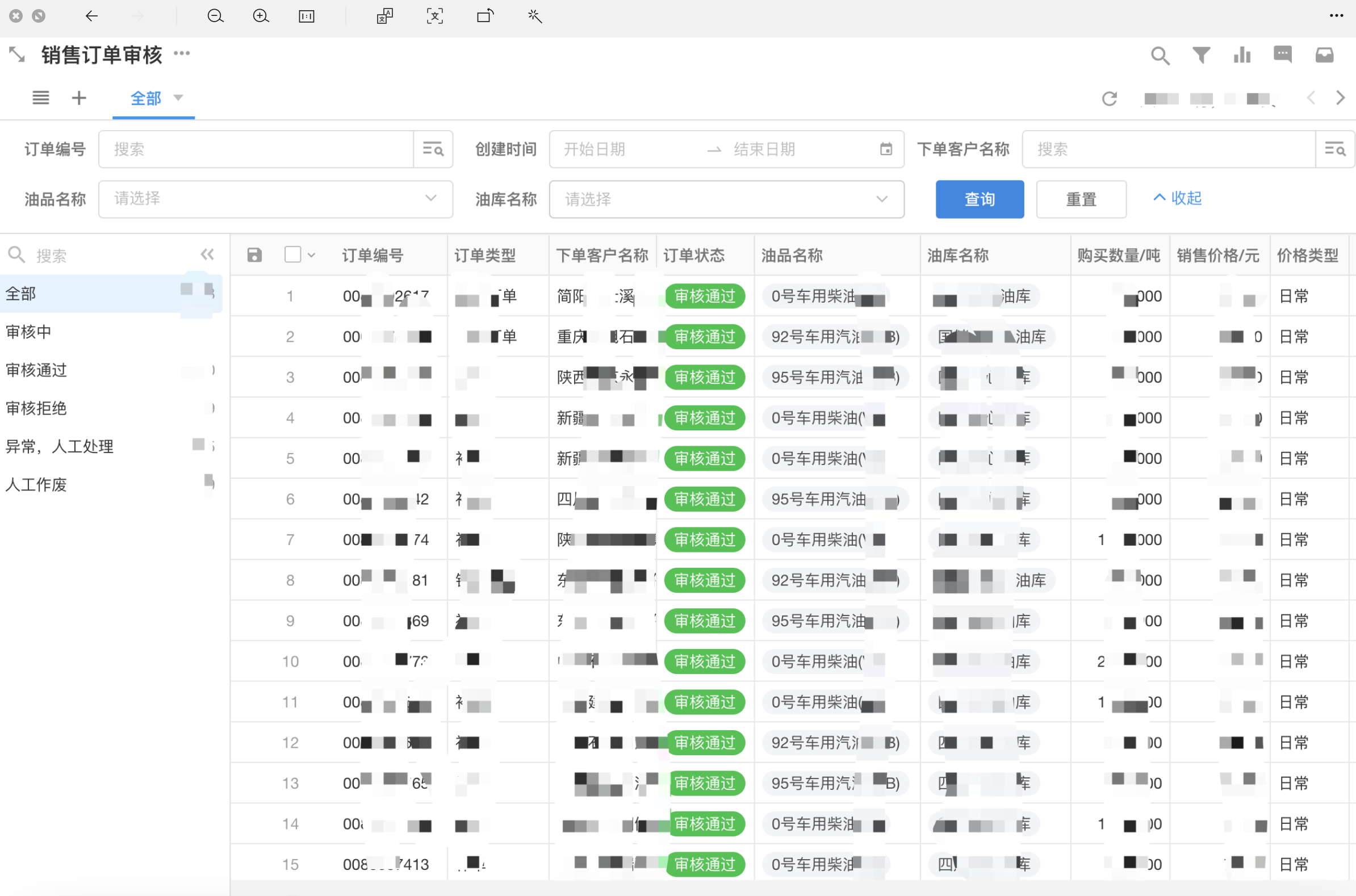1356x896 pixels.
Task: Open the ellipsis menu next to 销售订单审核
Action: point(182,54)
